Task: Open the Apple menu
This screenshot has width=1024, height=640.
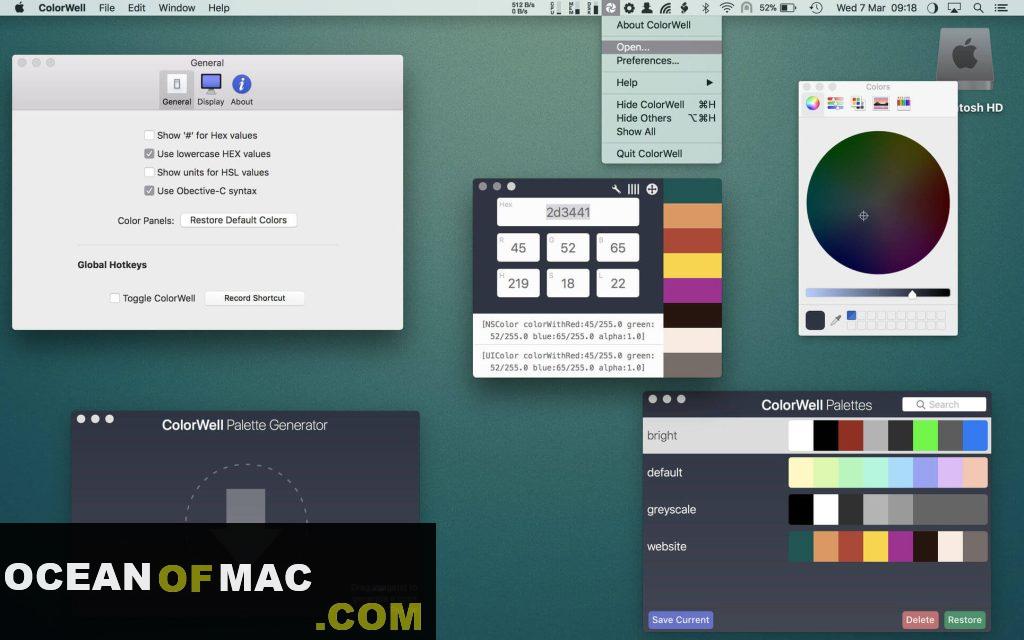Action: point(19,8)
